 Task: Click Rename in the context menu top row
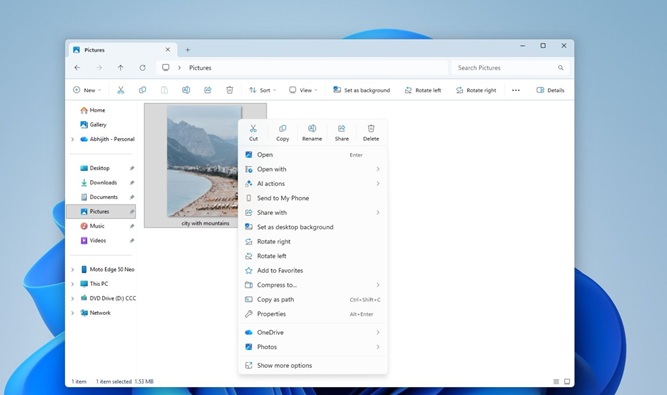(x=312, y=133)
